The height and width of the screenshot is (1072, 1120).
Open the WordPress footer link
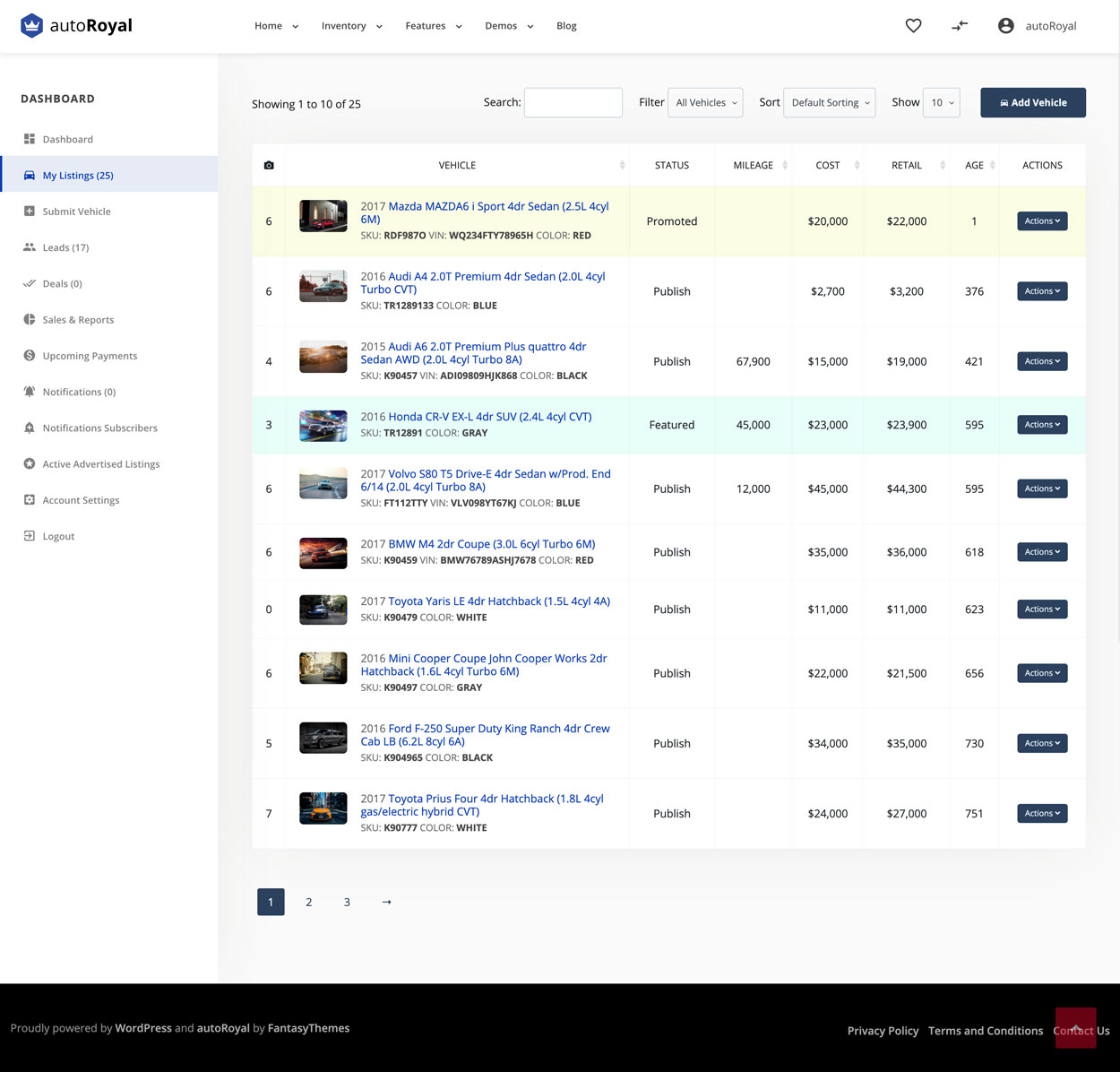pyautogui.click(x=143, y=1028)
